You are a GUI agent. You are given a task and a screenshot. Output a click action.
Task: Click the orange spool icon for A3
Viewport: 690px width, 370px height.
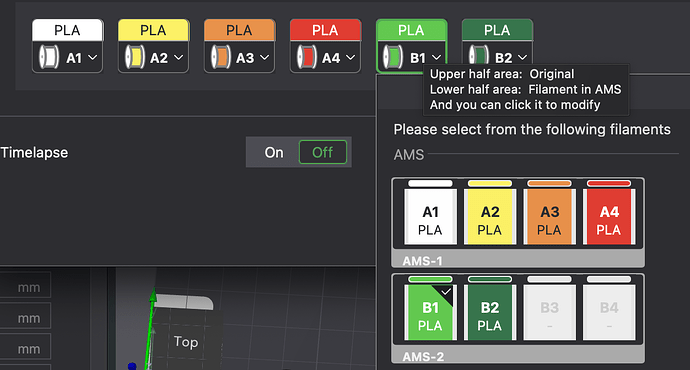(220, 57)
